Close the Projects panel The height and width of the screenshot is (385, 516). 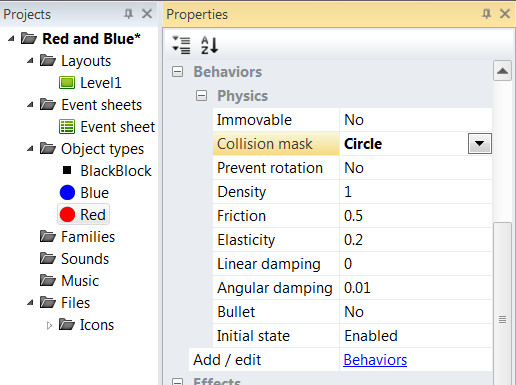pyautogui.click(x=147, y=14)
